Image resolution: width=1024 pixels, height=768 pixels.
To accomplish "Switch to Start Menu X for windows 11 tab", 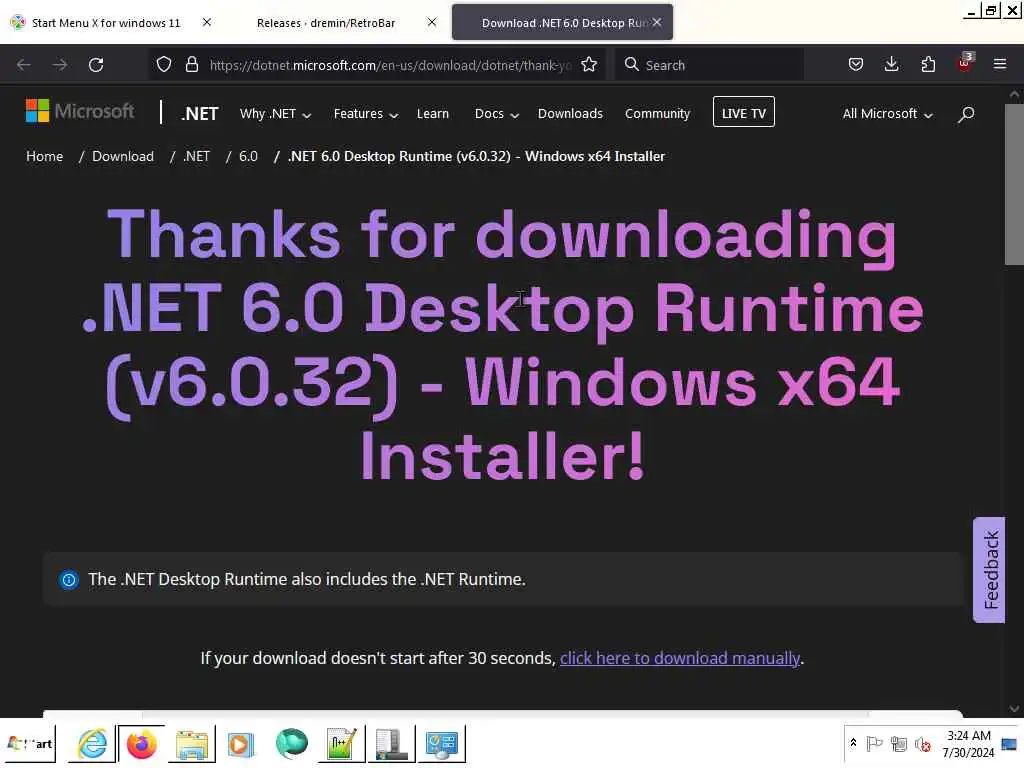I will click(104, 23).
